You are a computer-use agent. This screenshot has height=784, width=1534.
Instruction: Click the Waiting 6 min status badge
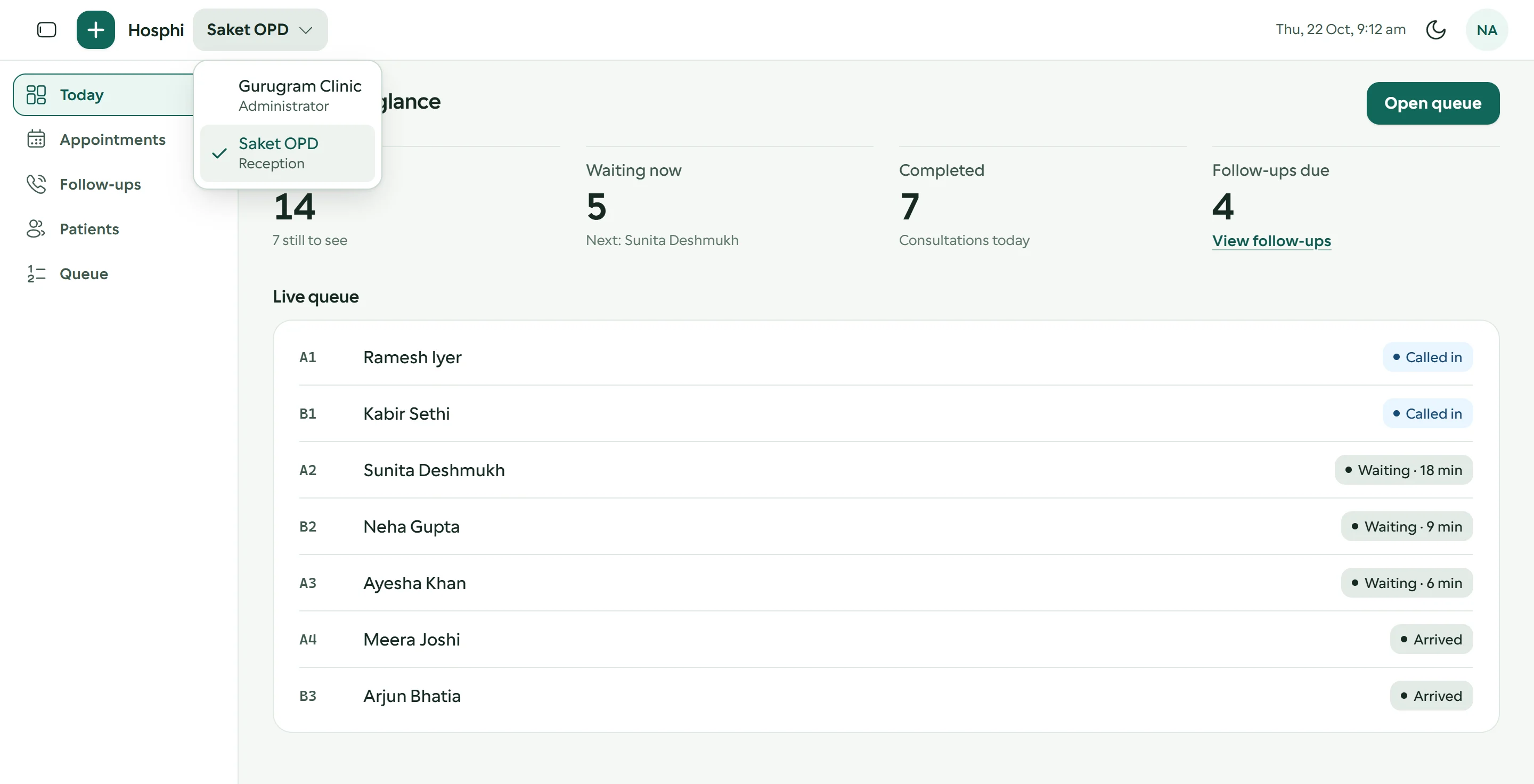1407,583
